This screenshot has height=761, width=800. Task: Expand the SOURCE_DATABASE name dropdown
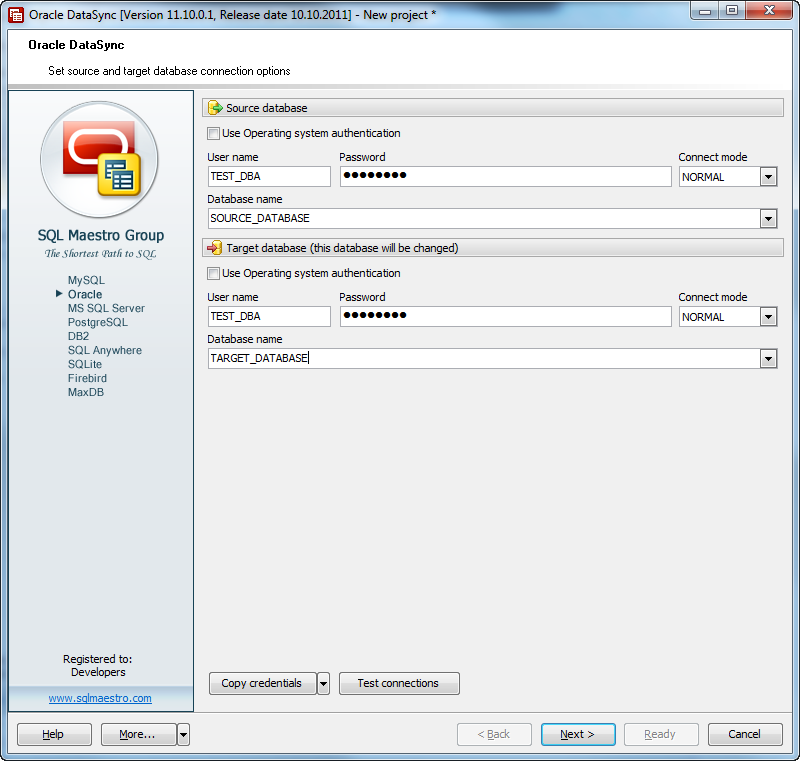[768, 218]
